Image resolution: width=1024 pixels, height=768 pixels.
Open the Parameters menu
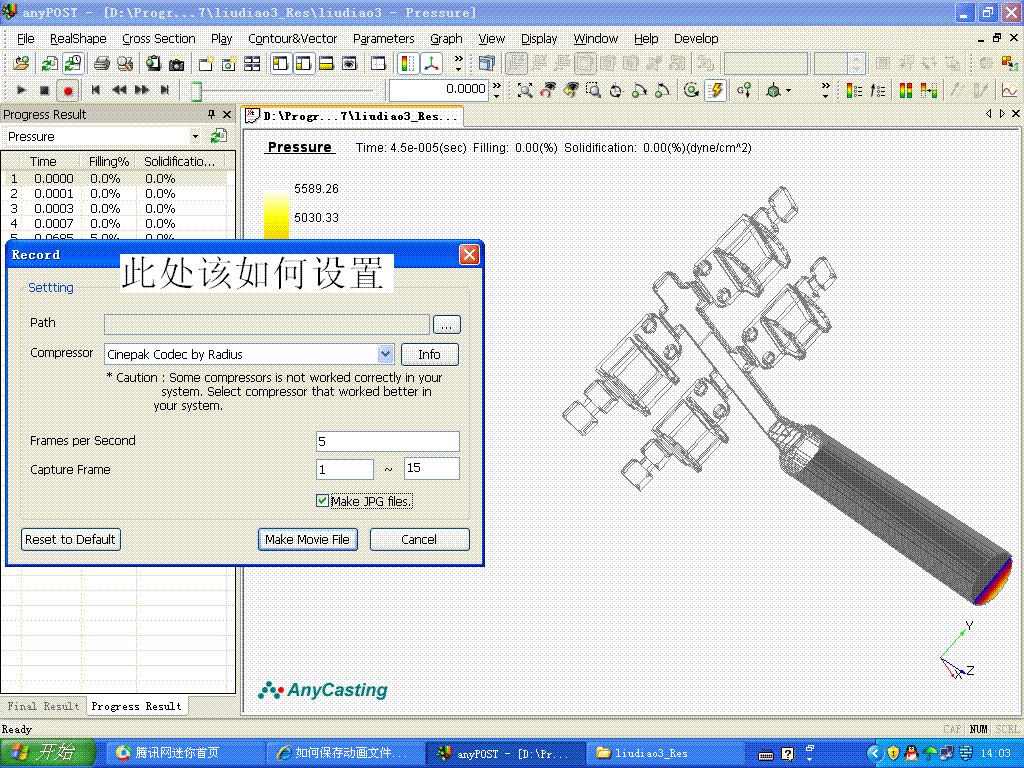coord(383,39)
